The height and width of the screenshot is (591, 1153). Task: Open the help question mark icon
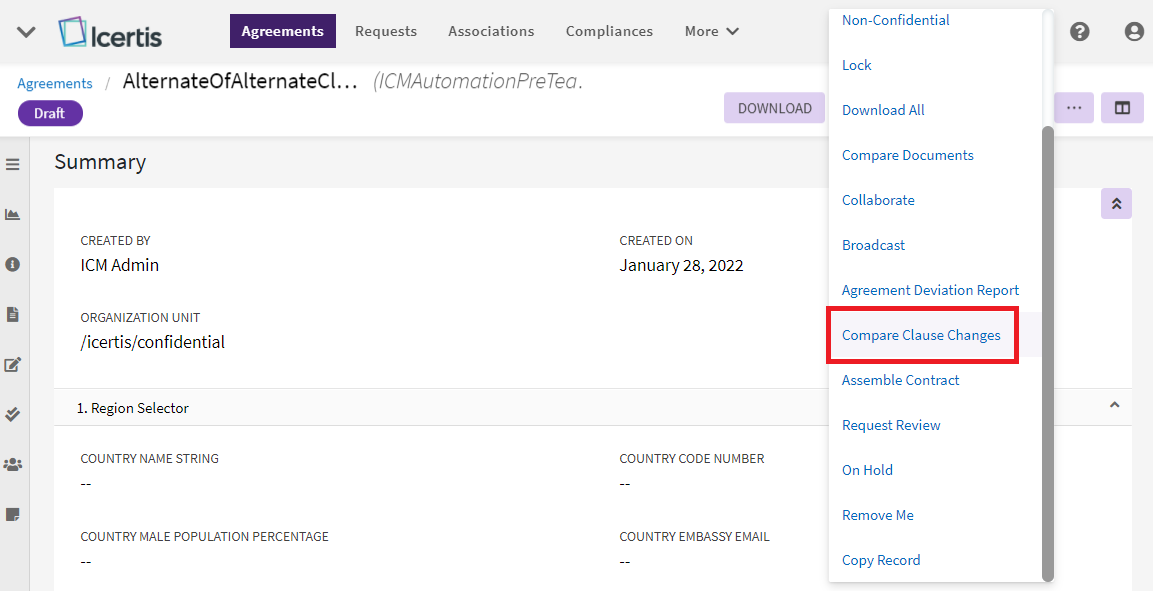click(1079, 31)
